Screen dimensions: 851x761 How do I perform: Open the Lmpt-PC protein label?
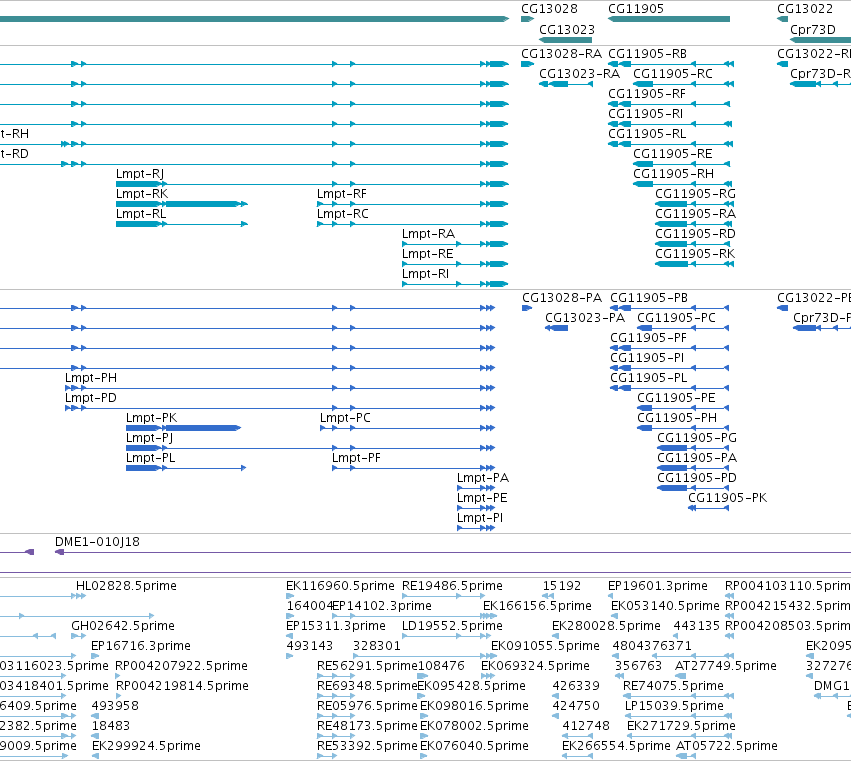(345, 418)
